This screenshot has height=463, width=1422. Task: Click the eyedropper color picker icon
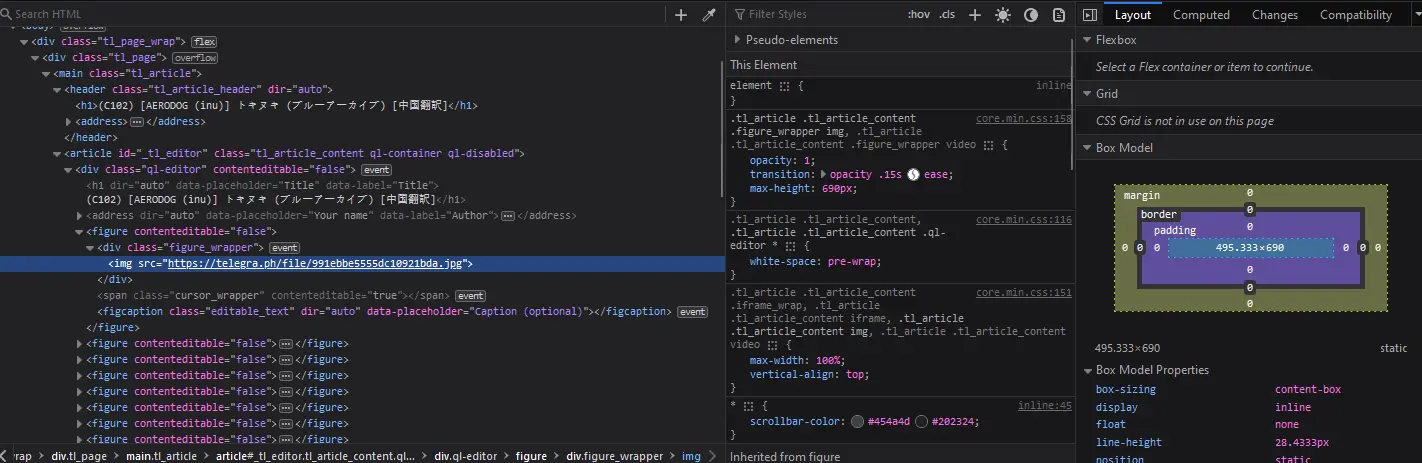pyautogui.click(x=709, y=15)
